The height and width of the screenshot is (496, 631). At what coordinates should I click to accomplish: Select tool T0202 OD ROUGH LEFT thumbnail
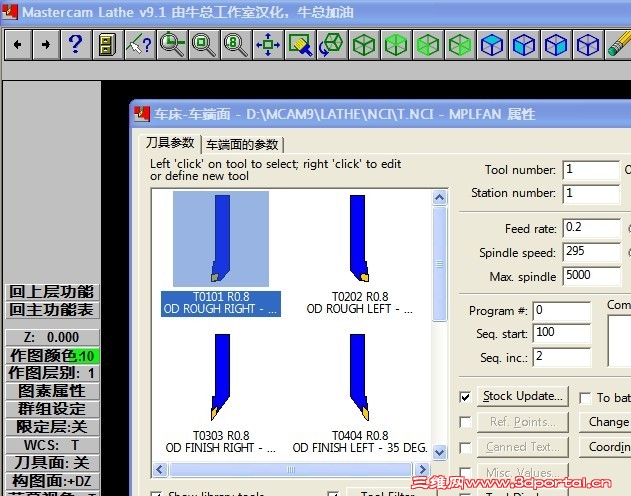click(359, 239)
